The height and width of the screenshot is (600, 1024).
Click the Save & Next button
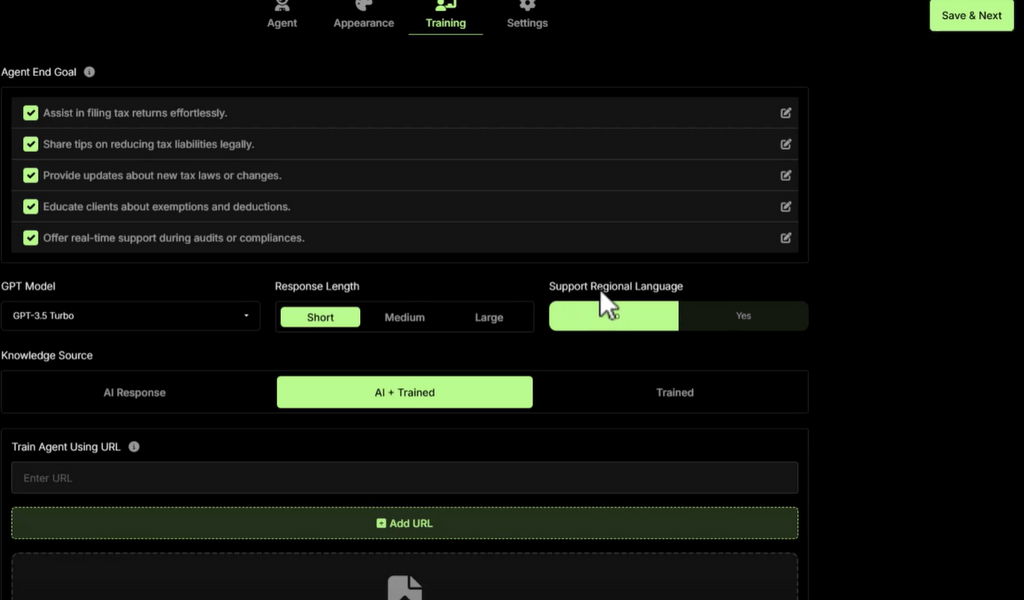pyautogui.click(x=971, y=16)
